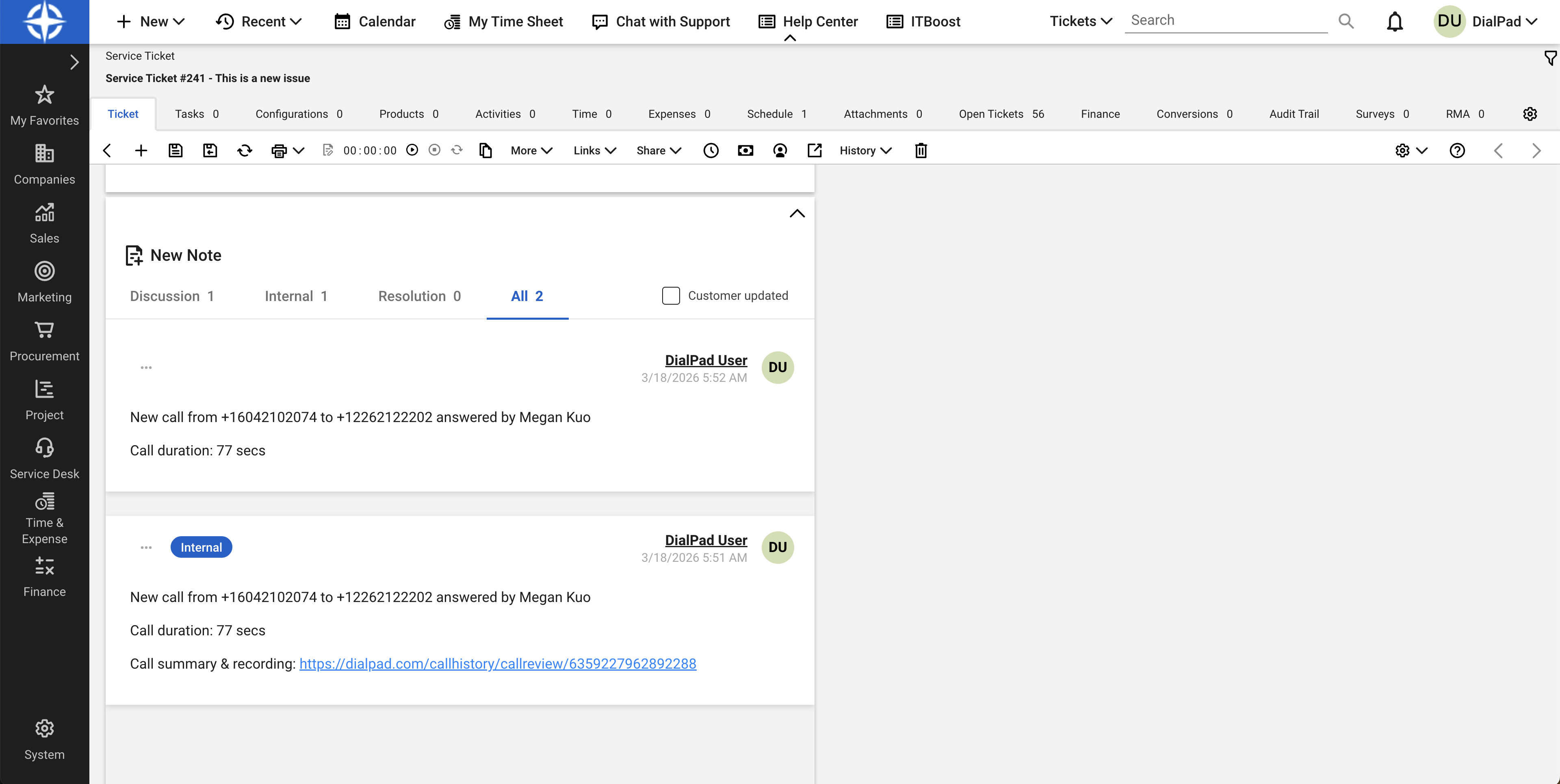Image resolution: width=1560 pixels, height=784 pixels.
Task: Switch to the Open Tickets tab
Action: coord(1002,114)
